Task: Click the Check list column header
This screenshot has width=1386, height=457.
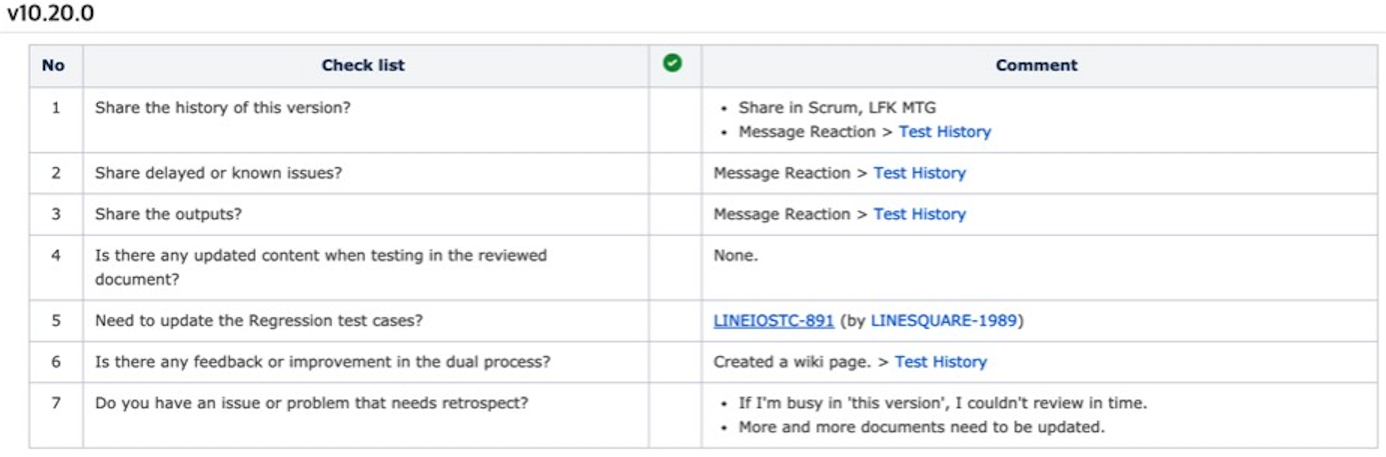Action: pyautogui.click(x=364, y=65)
